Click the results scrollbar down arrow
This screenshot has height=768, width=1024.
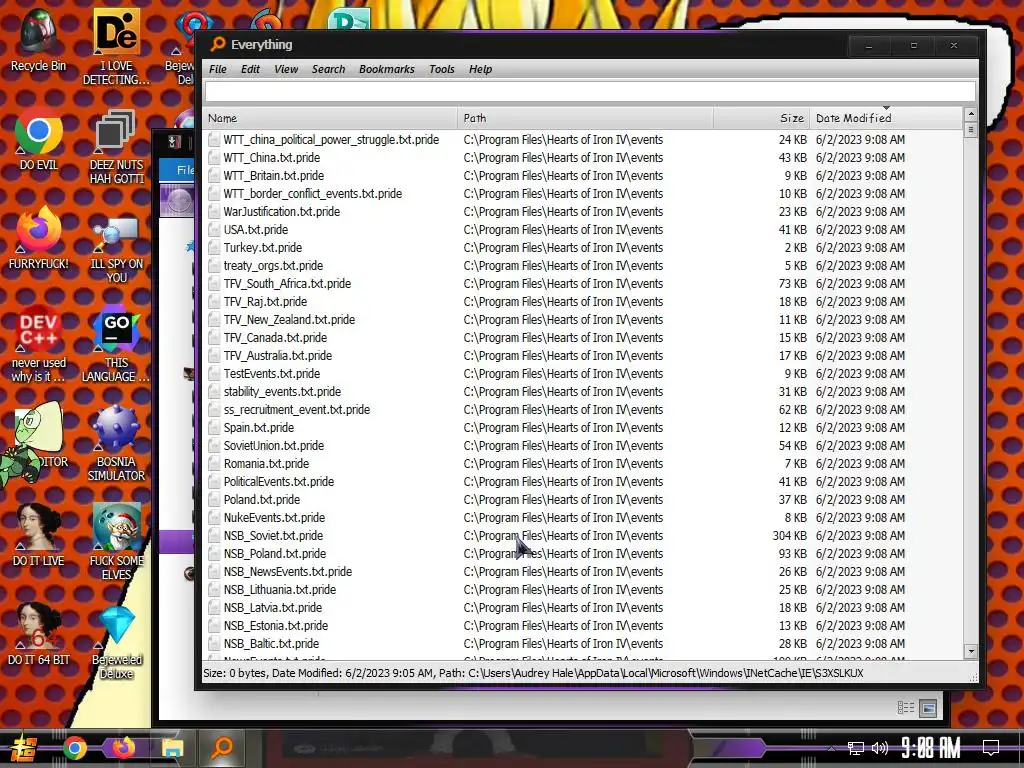point(970,651)
